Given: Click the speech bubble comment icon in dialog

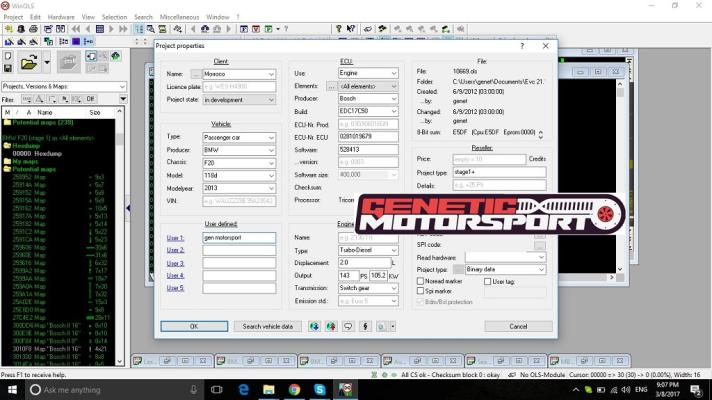Looking at the screenshot, I should [x=348, y=326].
